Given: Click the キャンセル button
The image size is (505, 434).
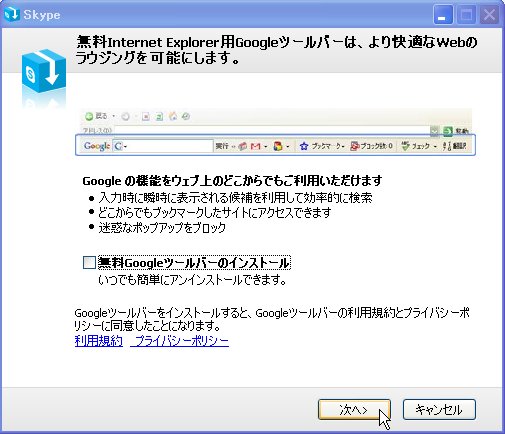Looking at the screenshot, I should [439, 409].
